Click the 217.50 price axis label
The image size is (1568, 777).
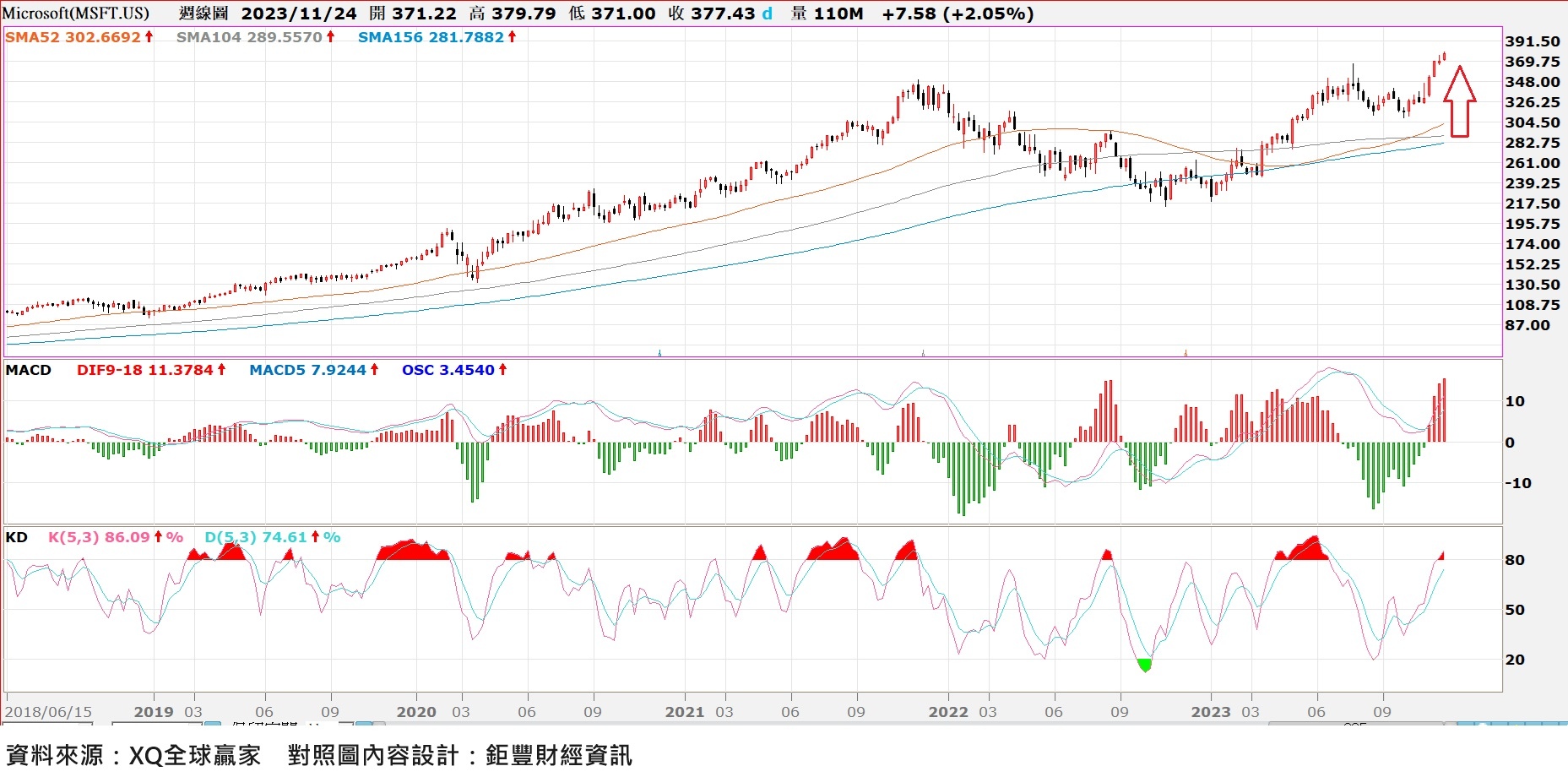point(1533,204)
